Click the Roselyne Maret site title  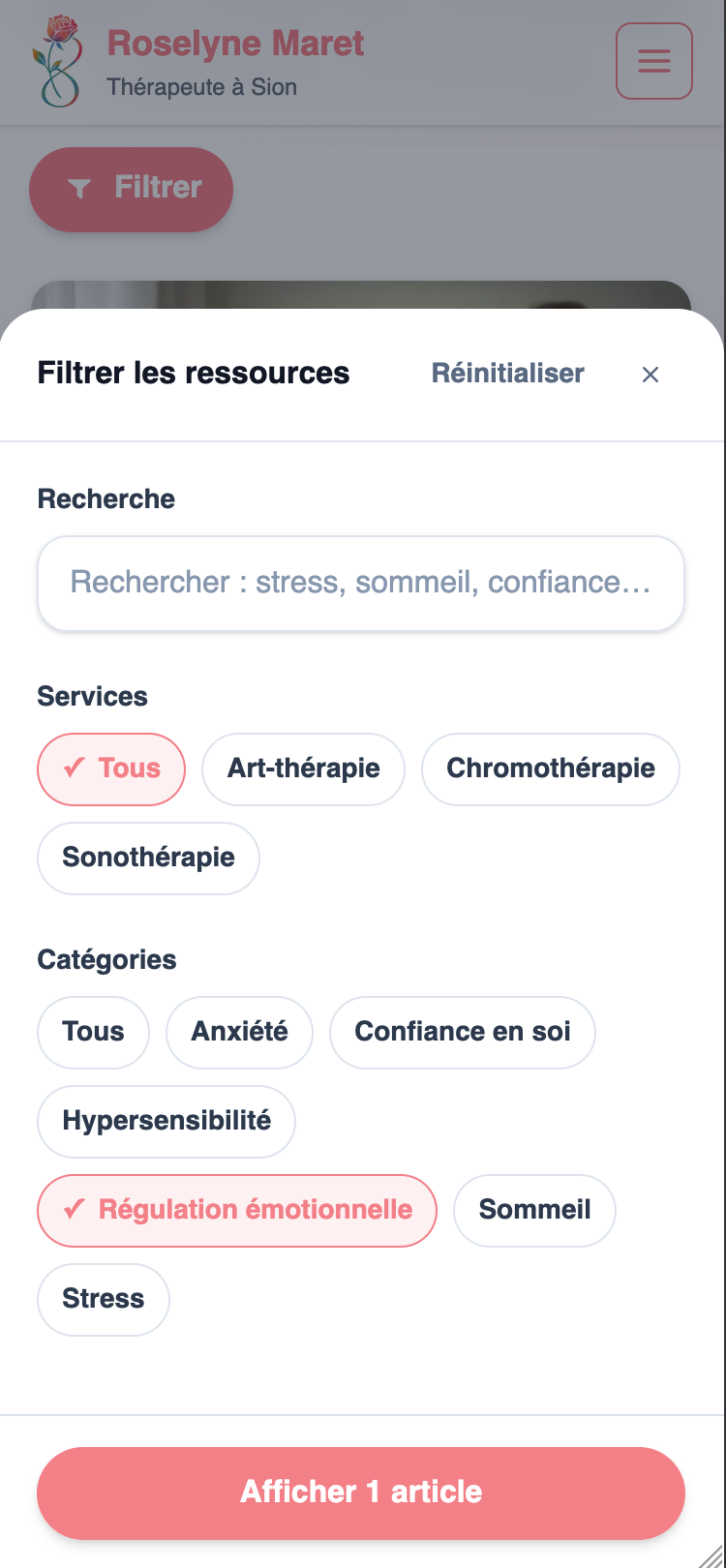point(235,44)
